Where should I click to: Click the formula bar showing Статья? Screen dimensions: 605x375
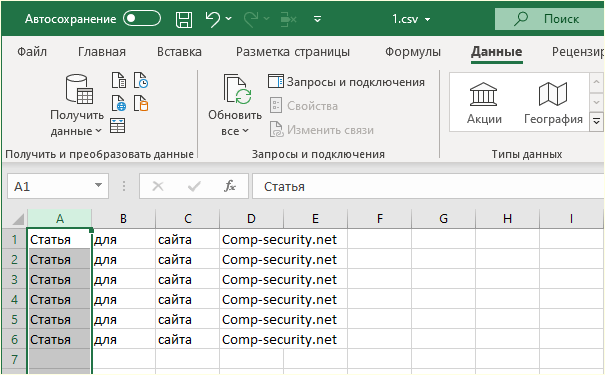click(428, 186)
